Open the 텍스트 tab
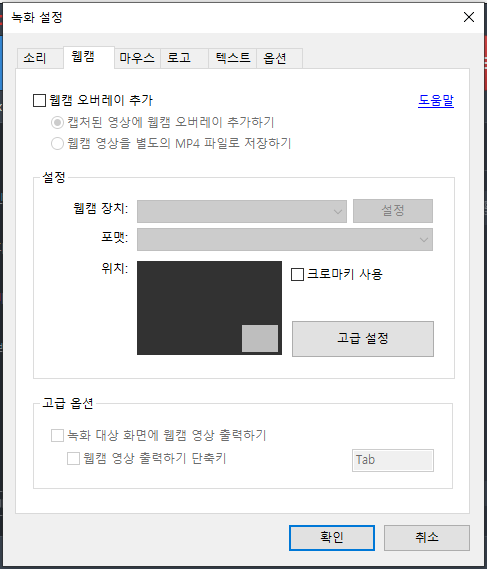The width and height of the screenshot is (487, 569). [233, 58]
